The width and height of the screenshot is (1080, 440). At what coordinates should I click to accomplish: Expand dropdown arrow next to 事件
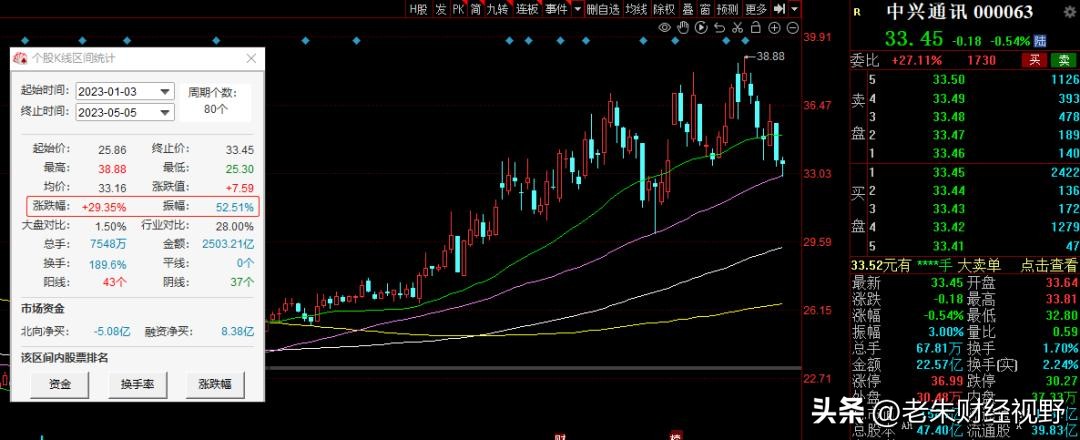click(576, 9)
